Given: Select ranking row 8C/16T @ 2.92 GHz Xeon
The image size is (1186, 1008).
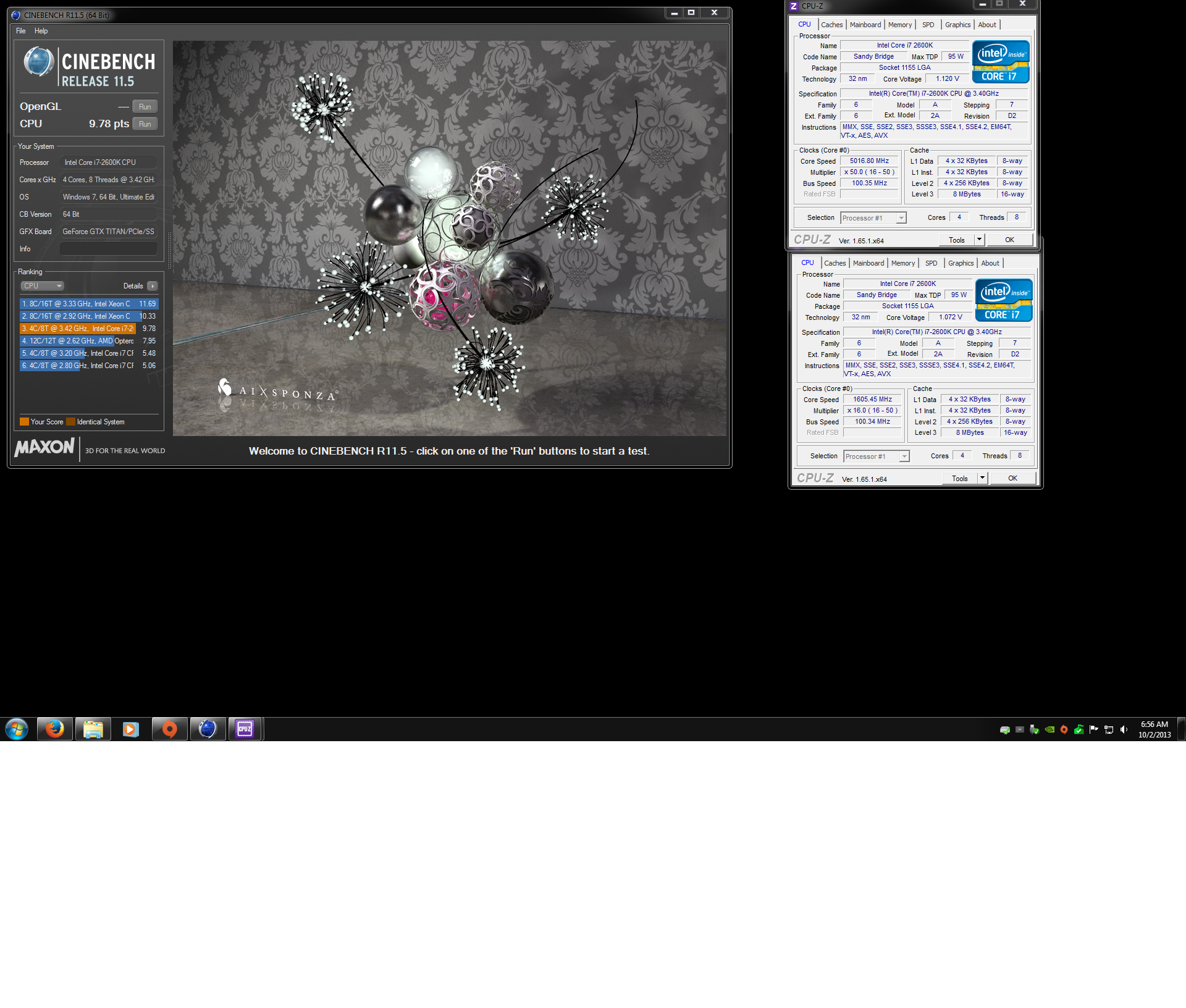Looking at the screenshot, I should point(89,316).
